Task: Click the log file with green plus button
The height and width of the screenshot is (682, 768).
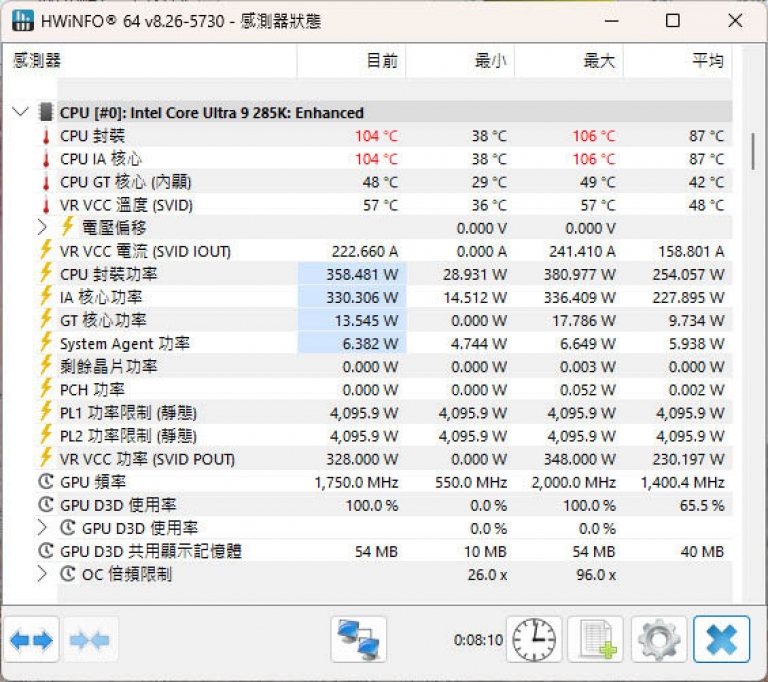Action: [596, 640]
